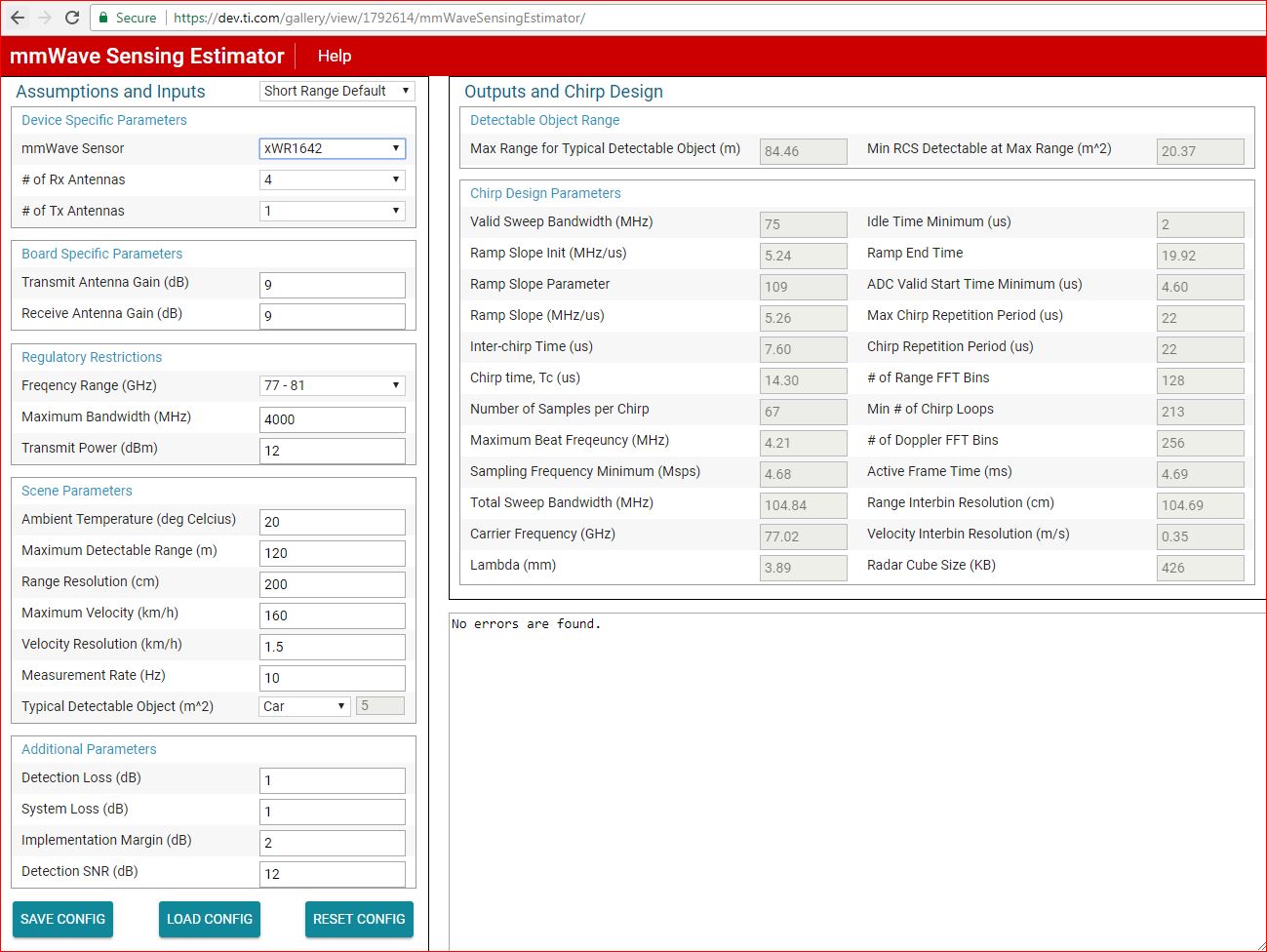Click the Carrier Frequency value 77.02
Screen dimensions: 1267x952
click(804, 536)
